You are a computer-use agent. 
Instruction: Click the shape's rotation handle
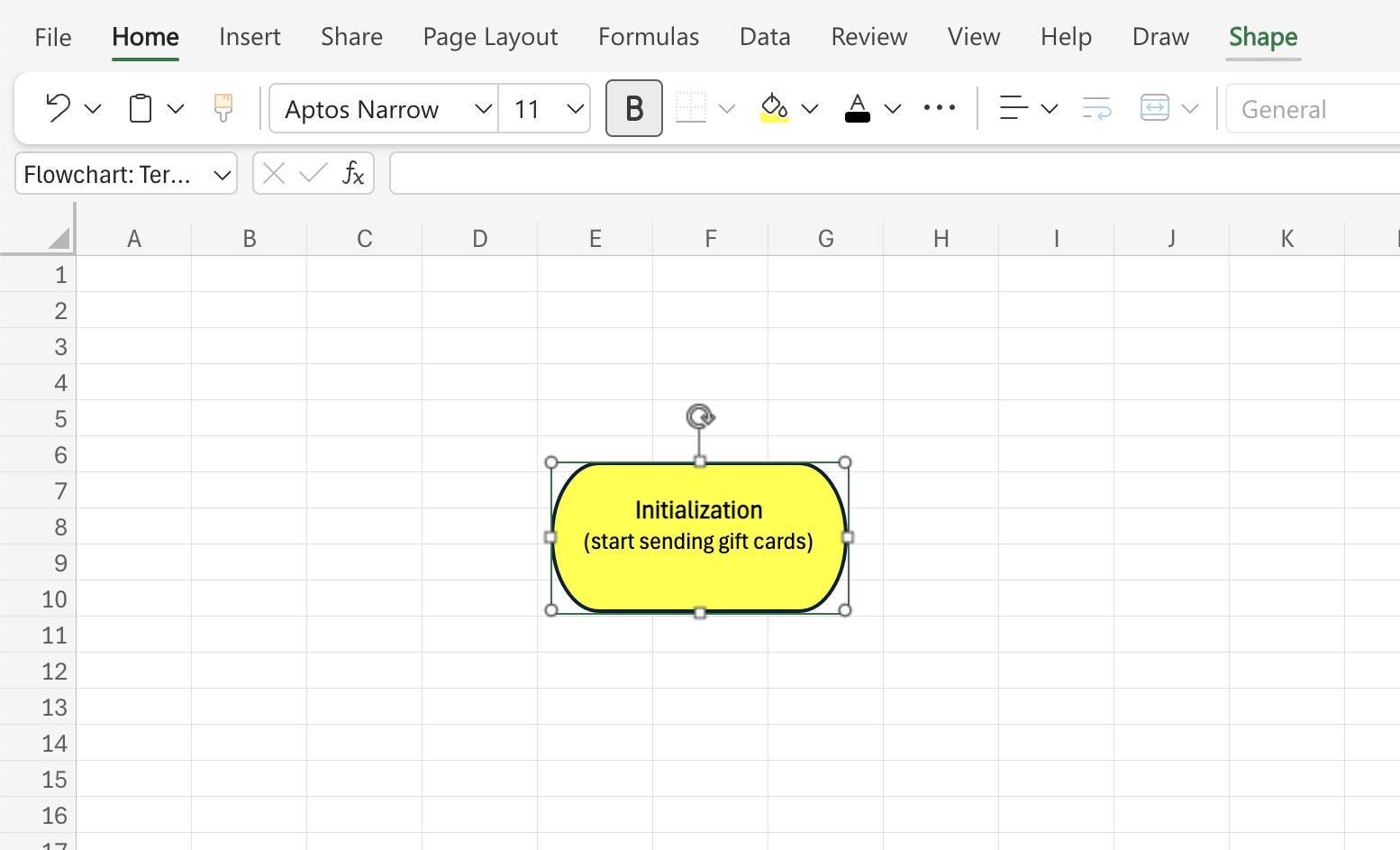pyautogui.click(x=700, y=416)
